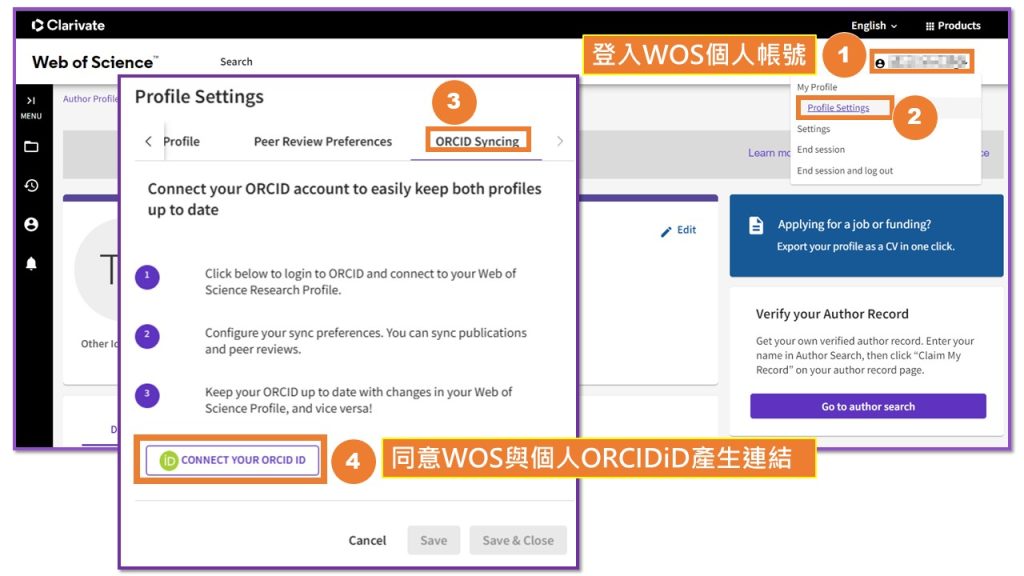Switch to Peer Review Preferences tab

(x=323, y=141)
